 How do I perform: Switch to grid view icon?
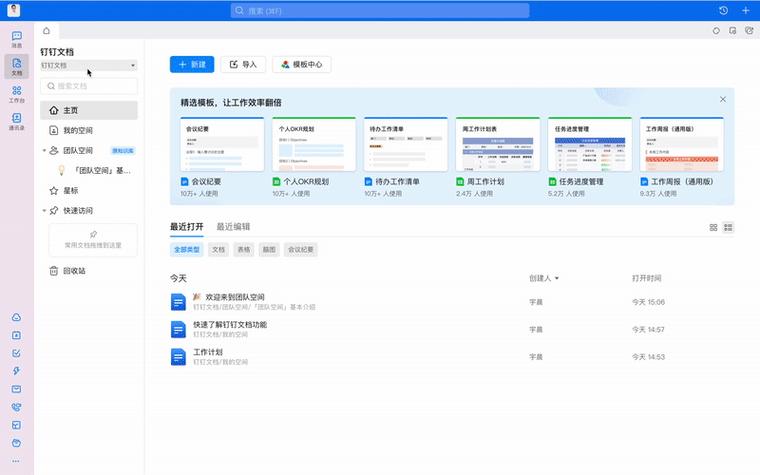point(713,227)
